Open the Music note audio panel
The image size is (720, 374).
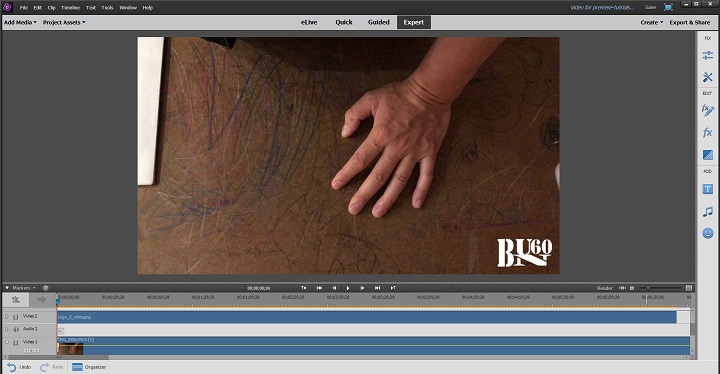tap(708, 211)
